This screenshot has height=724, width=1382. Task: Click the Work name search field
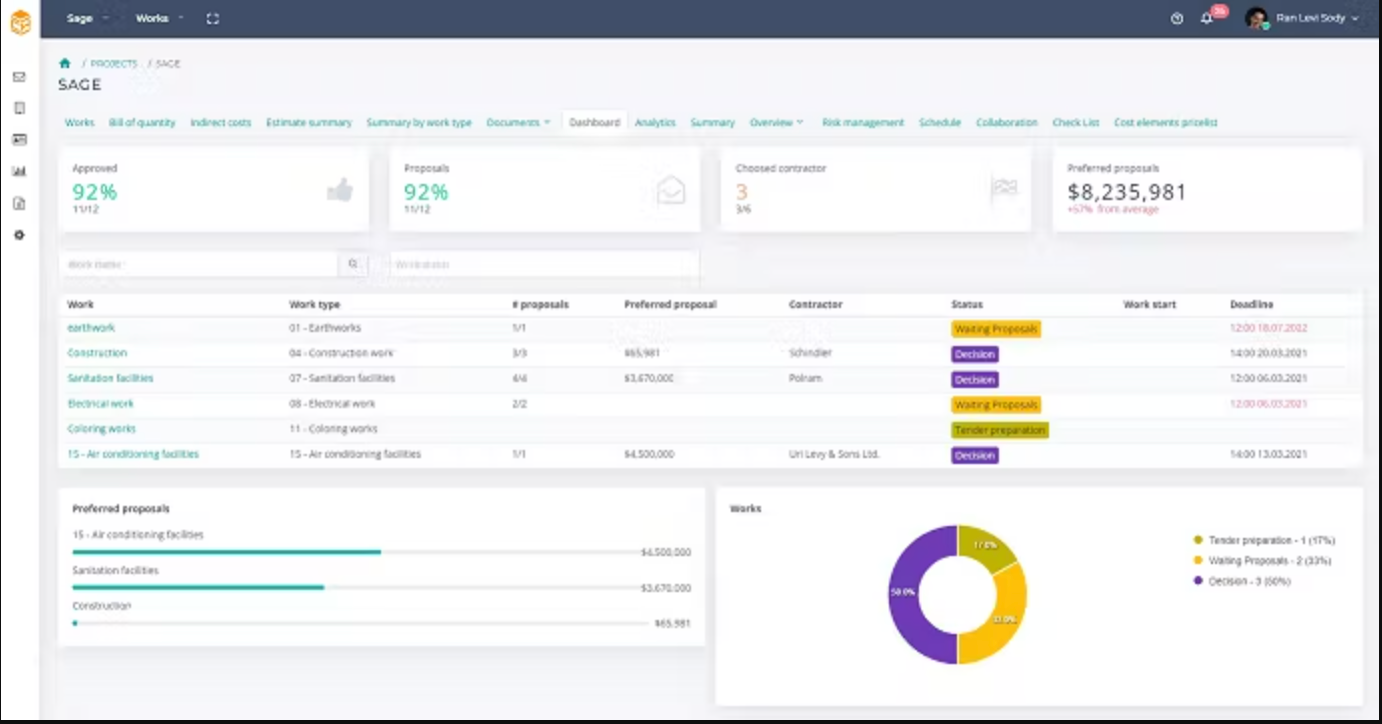[x=198, y=264]
